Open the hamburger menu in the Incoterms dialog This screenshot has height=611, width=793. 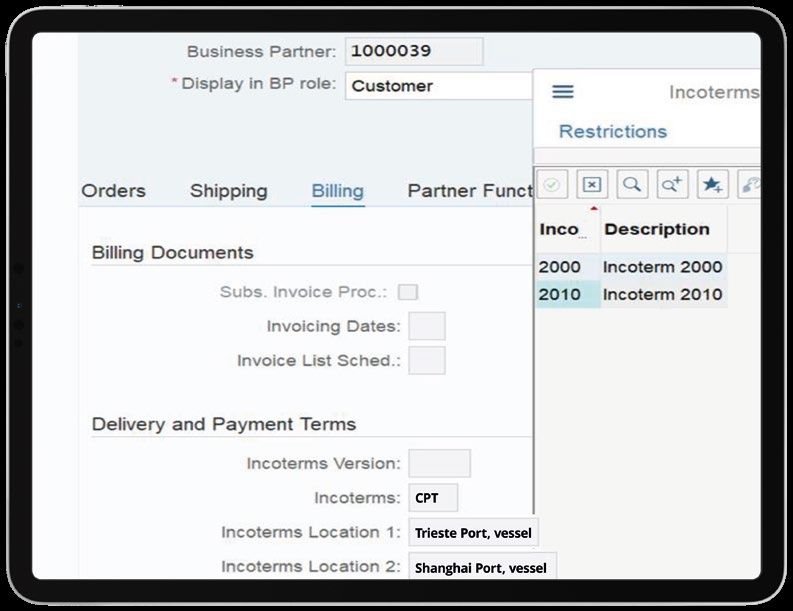562,92
